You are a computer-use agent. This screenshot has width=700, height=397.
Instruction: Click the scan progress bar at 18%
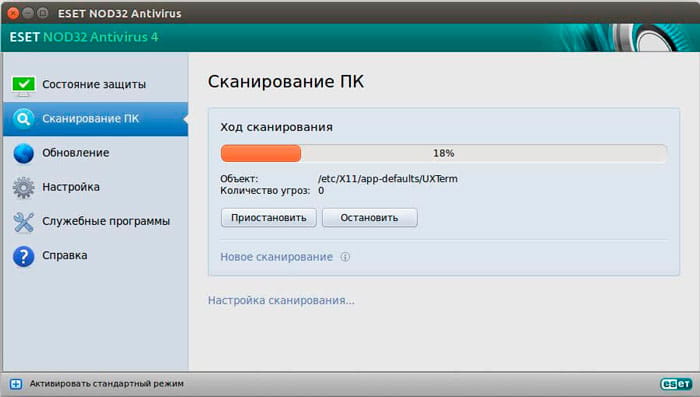pos(444,153)
